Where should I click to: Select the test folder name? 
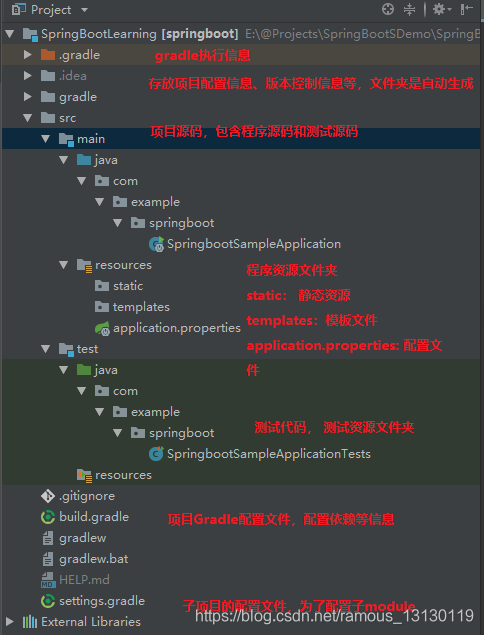click(x=87, y=349)
